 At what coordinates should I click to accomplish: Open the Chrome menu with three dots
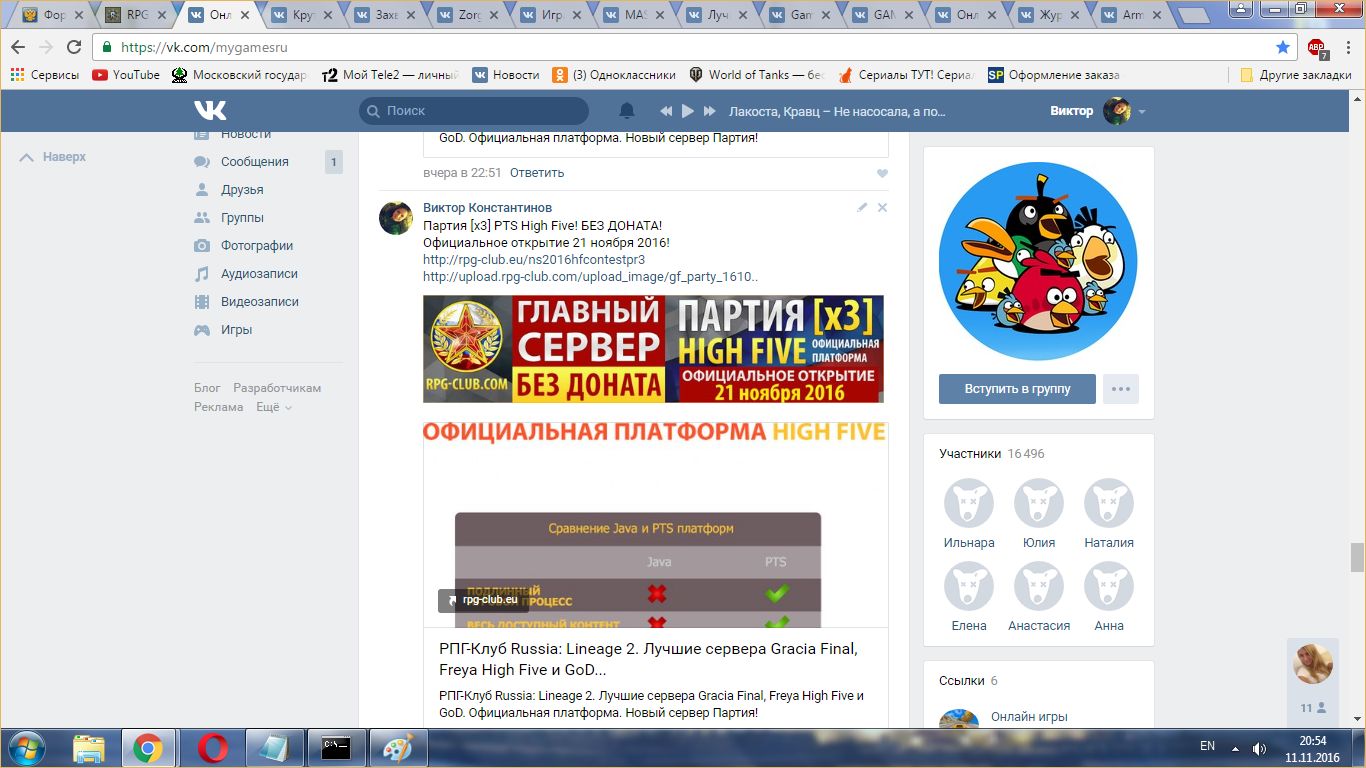tap(1347, 47)
